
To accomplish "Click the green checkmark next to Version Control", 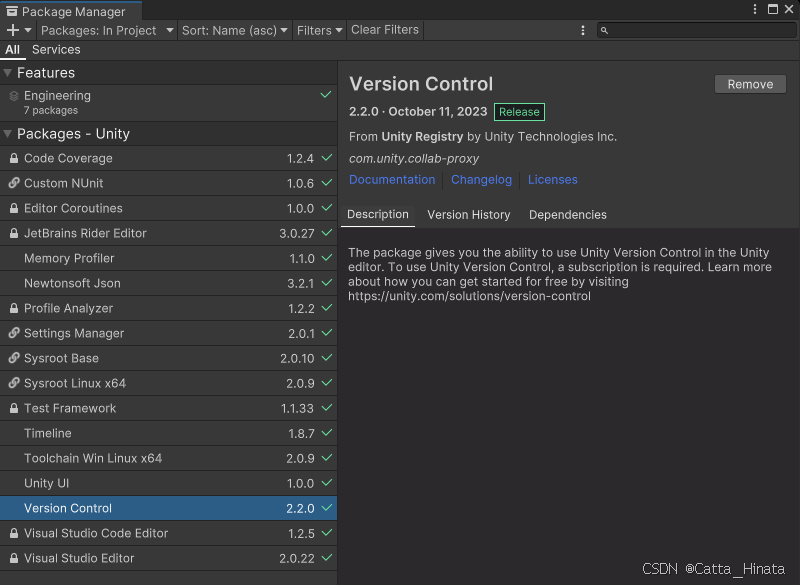I will (x=328, y=508).
